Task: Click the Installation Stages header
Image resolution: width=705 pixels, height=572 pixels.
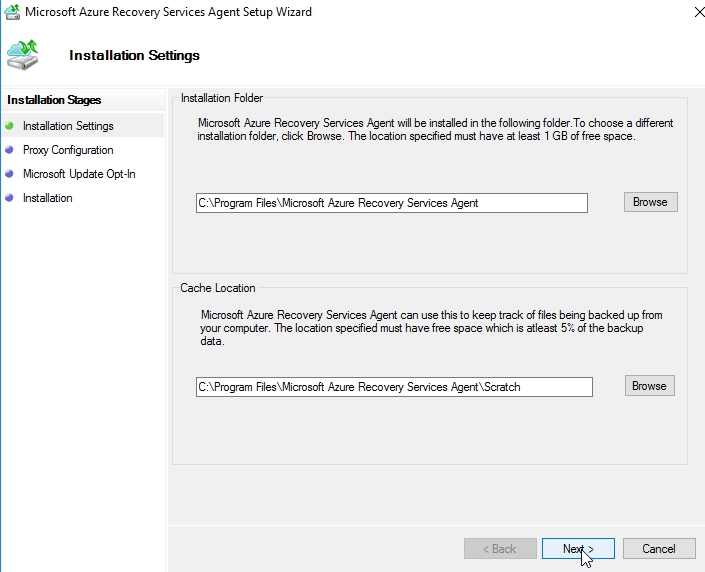Action: (54, 100)
